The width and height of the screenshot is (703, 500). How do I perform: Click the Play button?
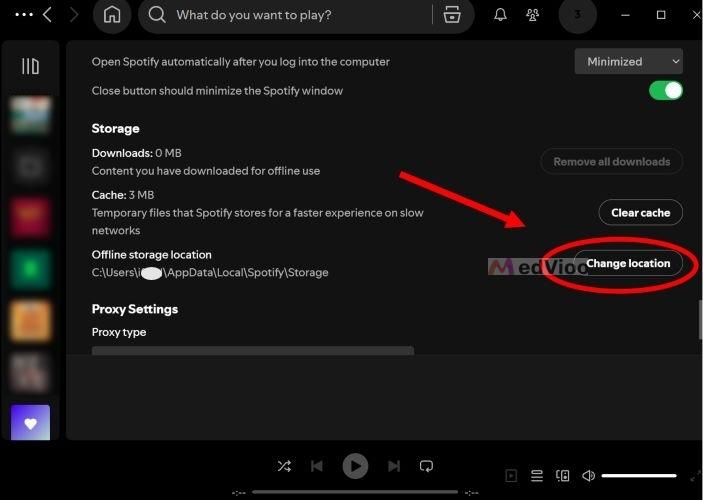pyautogui.click(x=355, y=466)
